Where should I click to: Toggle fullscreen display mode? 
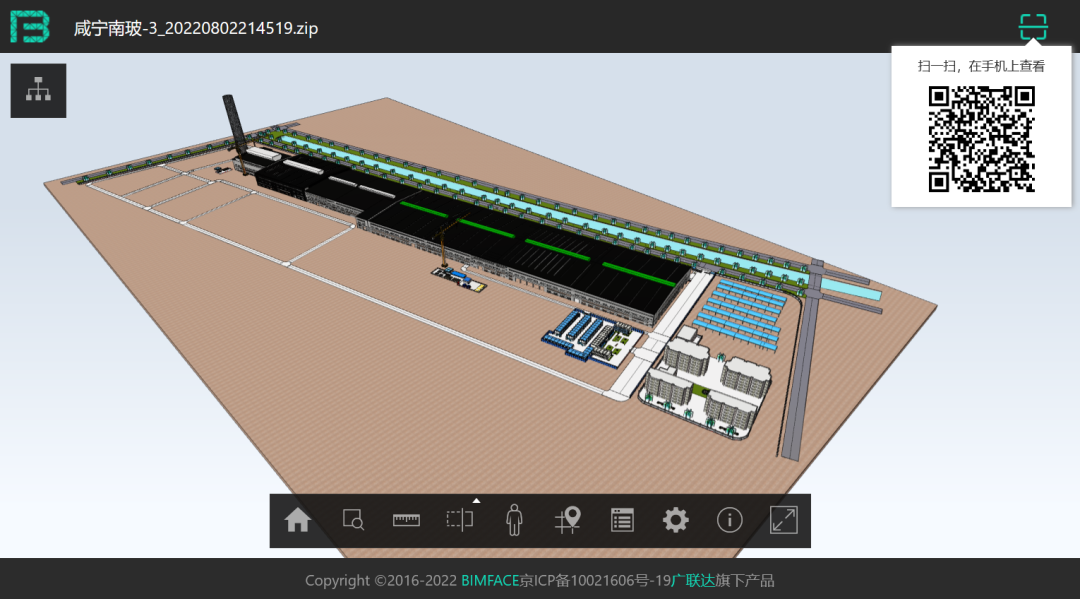click(783, 520)
